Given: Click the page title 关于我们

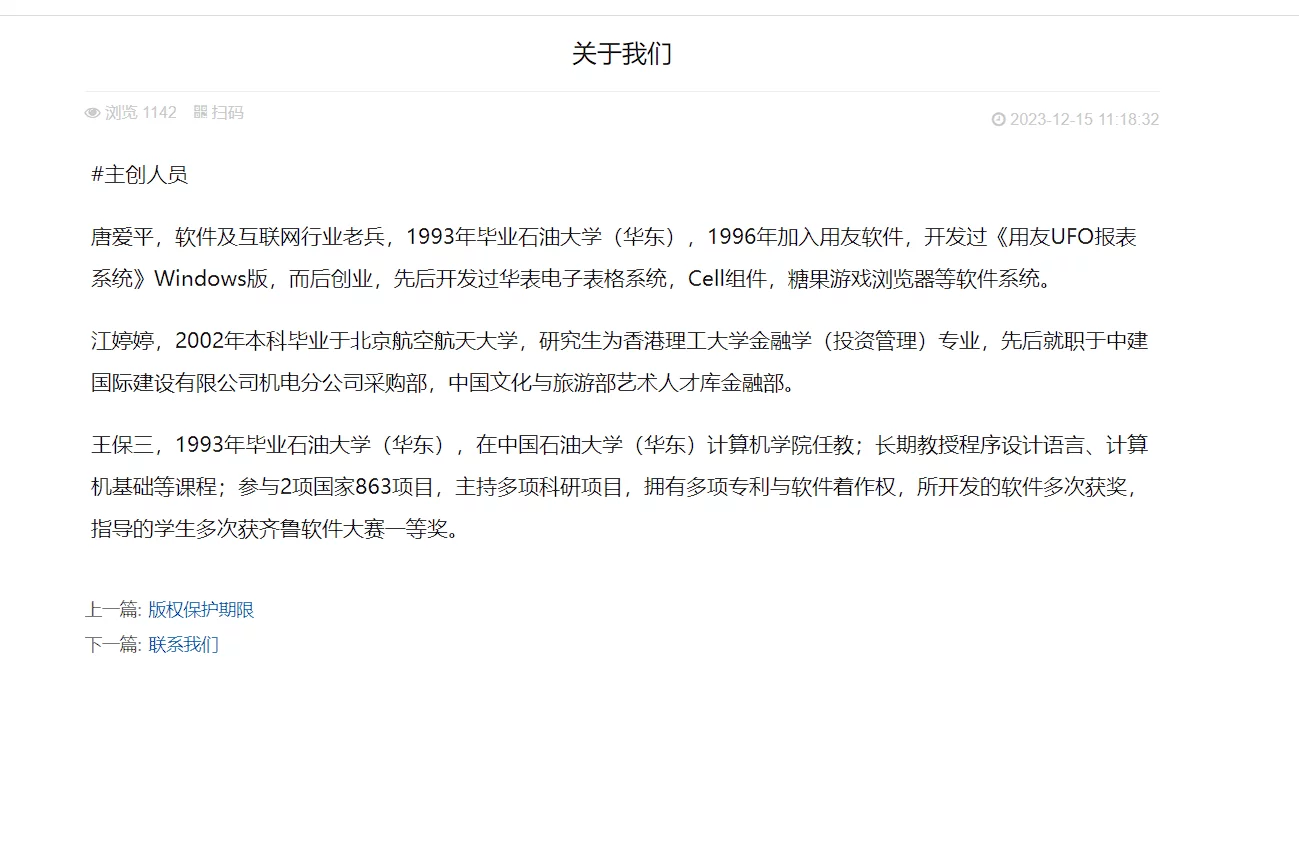Looking at the screenshot, I should click(621, 54).
